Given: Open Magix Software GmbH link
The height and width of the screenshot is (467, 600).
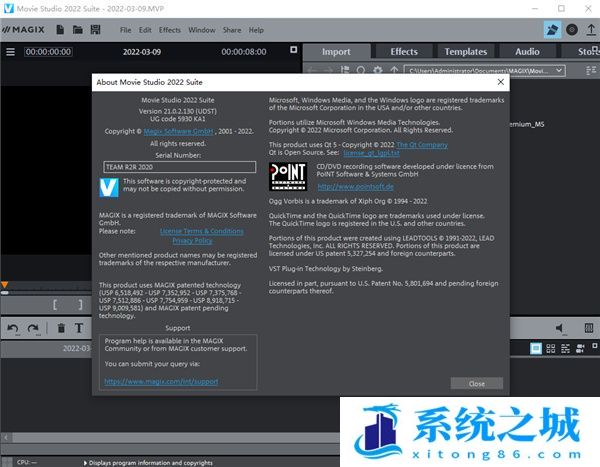Looking at the screenshot, I should tap(178, 131).
